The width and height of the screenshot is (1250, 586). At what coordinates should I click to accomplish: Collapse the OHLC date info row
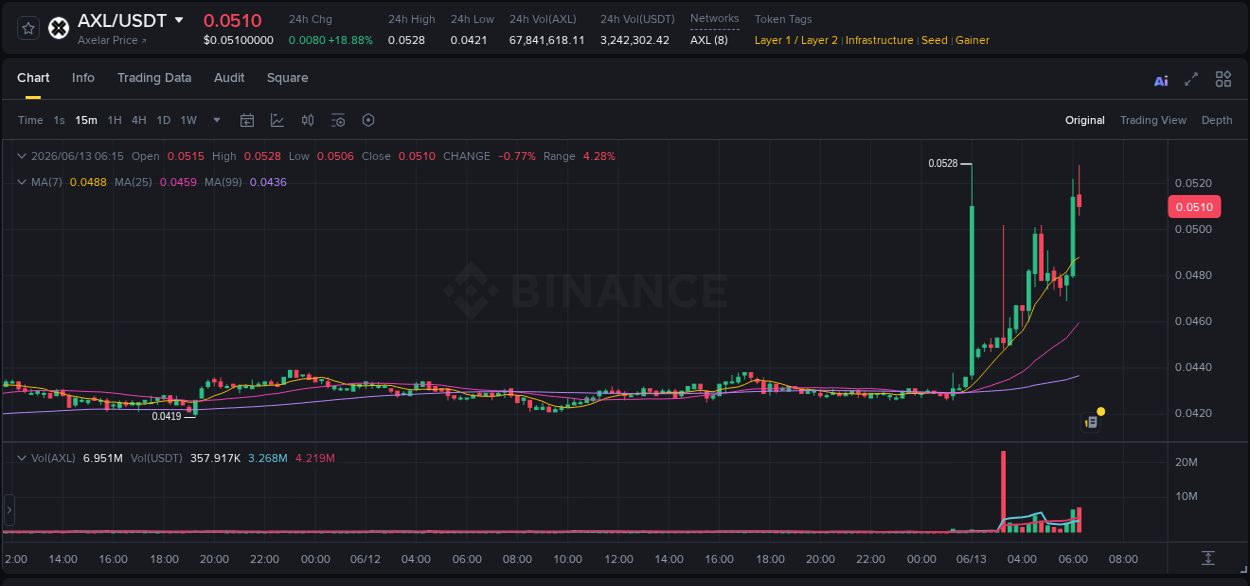[x=21, y=156]
